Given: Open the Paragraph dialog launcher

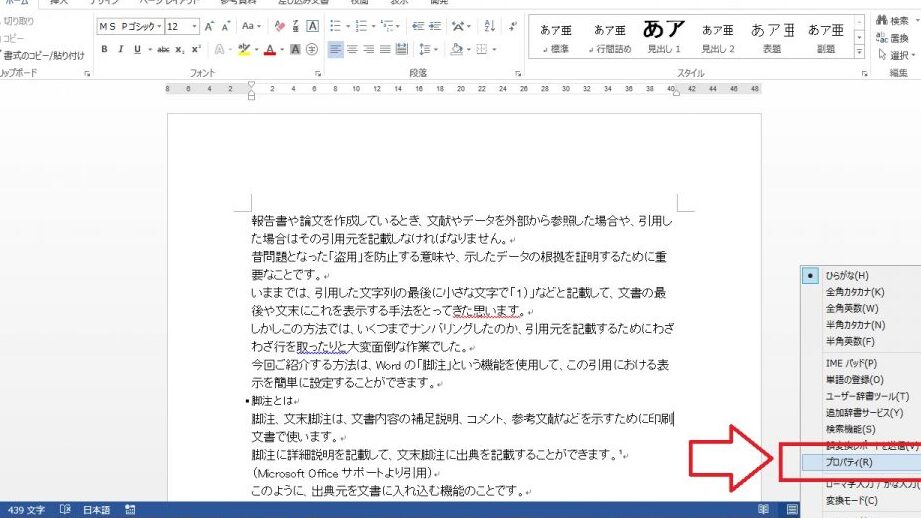Looking at the screenshot, I should pyautogui.click(x=518, y=73).
